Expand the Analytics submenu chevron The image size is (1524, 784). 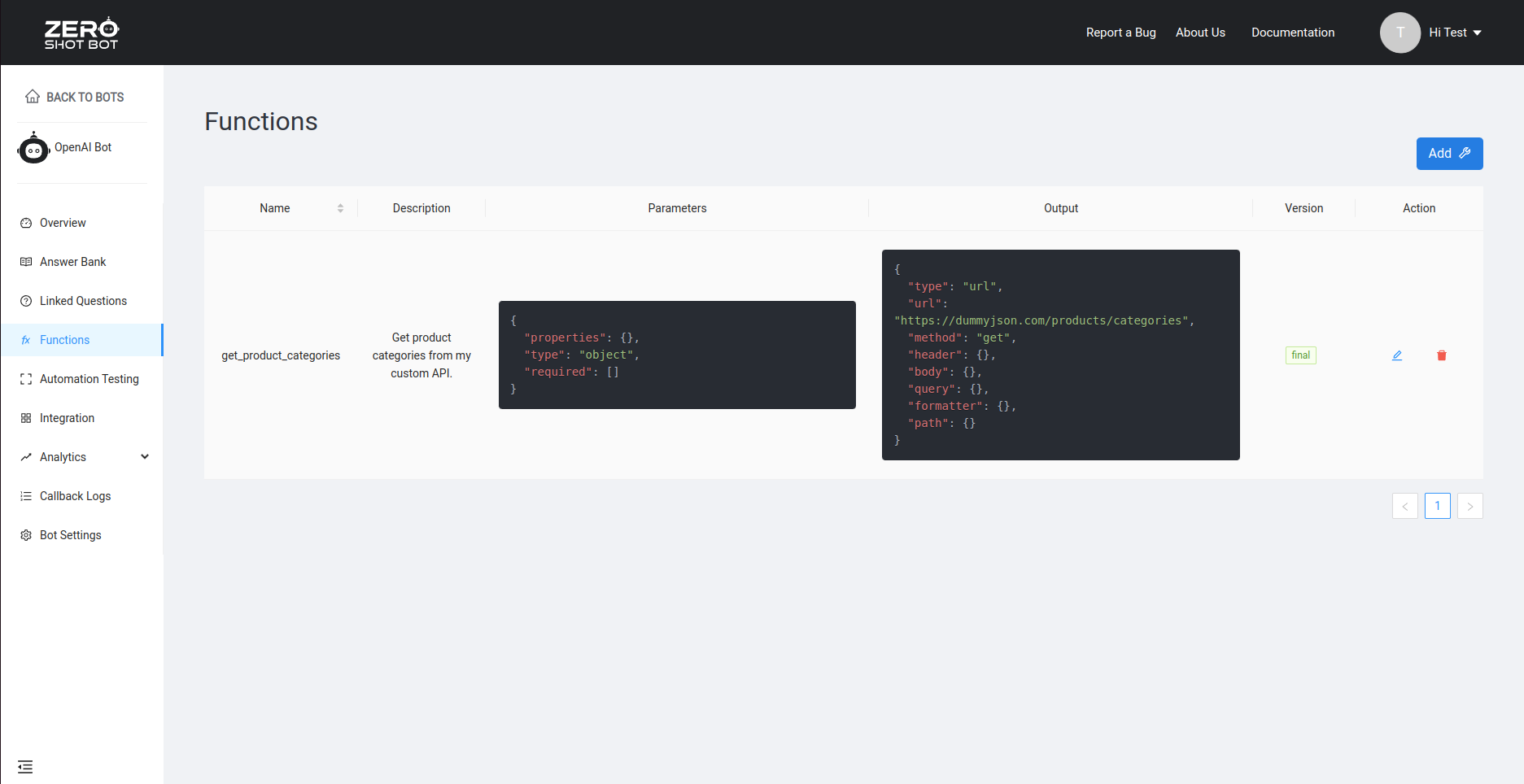click(144, 456)
